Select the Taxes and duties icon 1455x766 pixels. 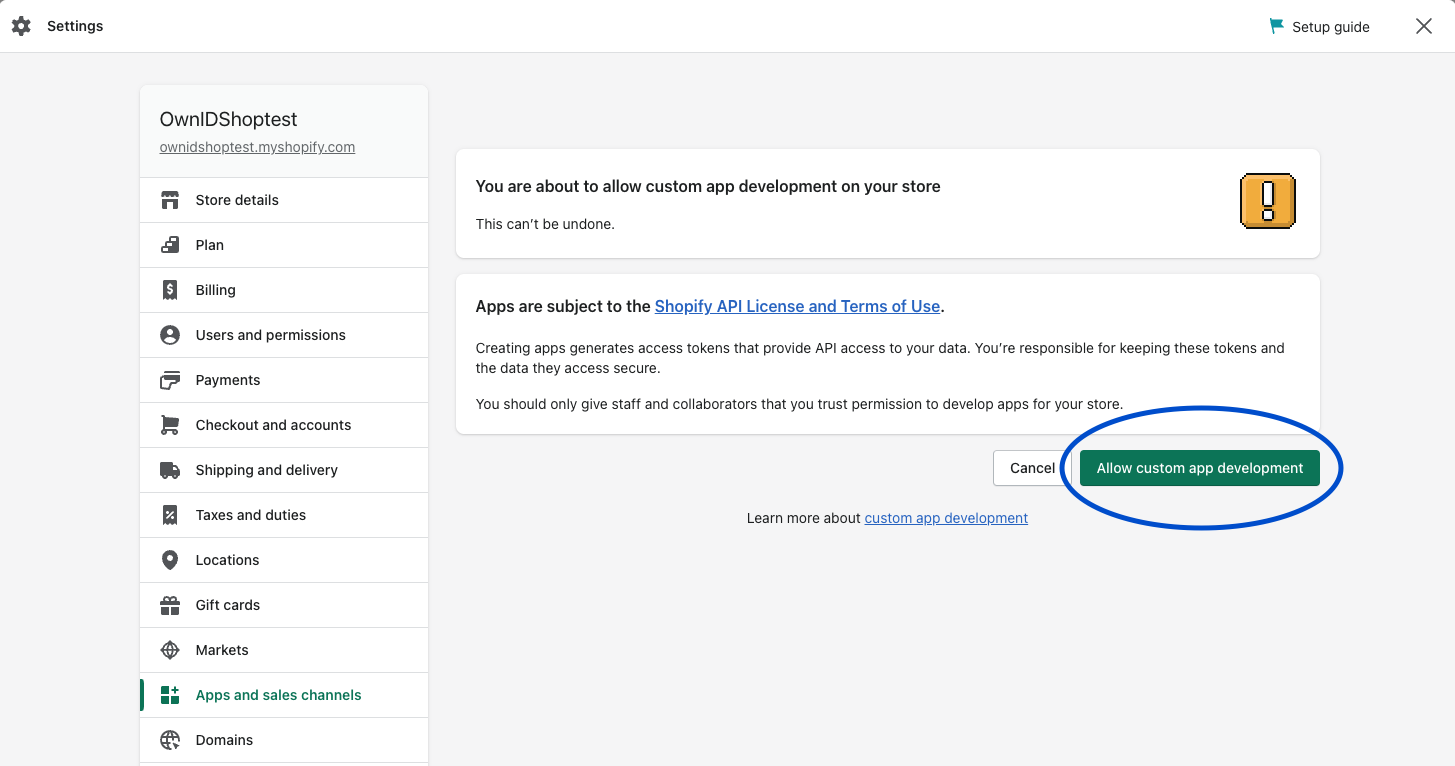[169, 514]
